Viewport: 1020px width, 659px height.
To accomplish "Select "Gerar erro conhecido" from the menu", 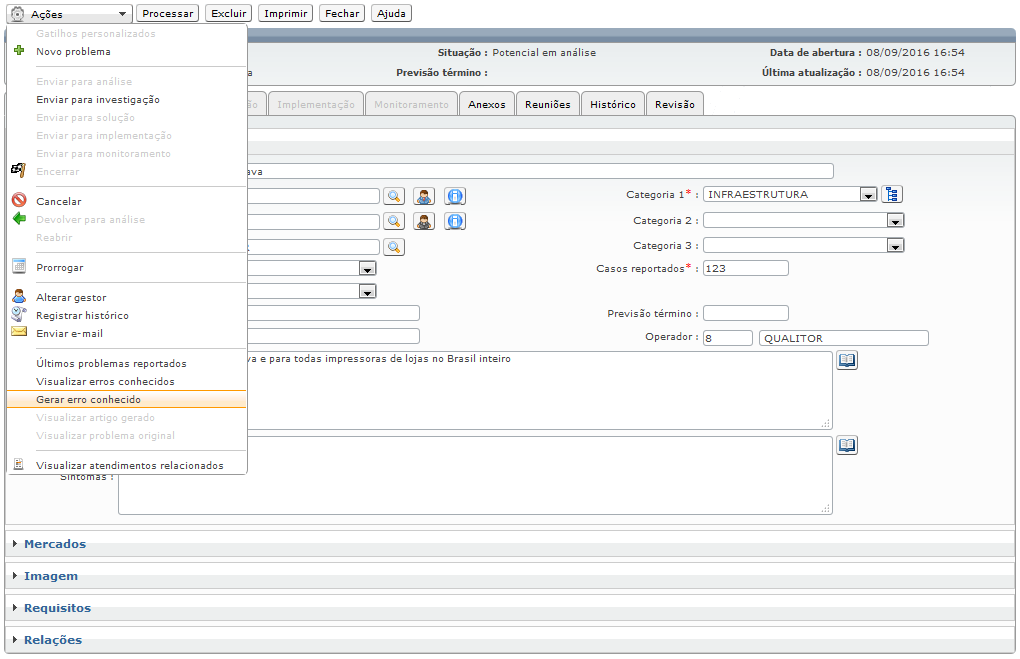I will (88, 399).
